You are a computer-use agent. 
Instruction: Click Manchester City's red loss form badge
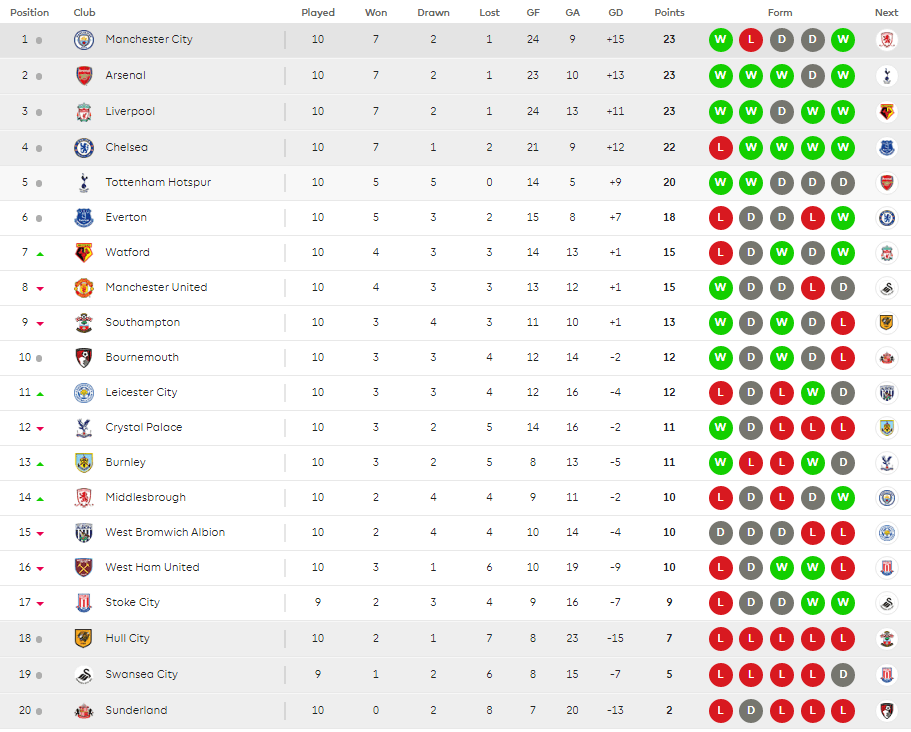pos(751,40)
